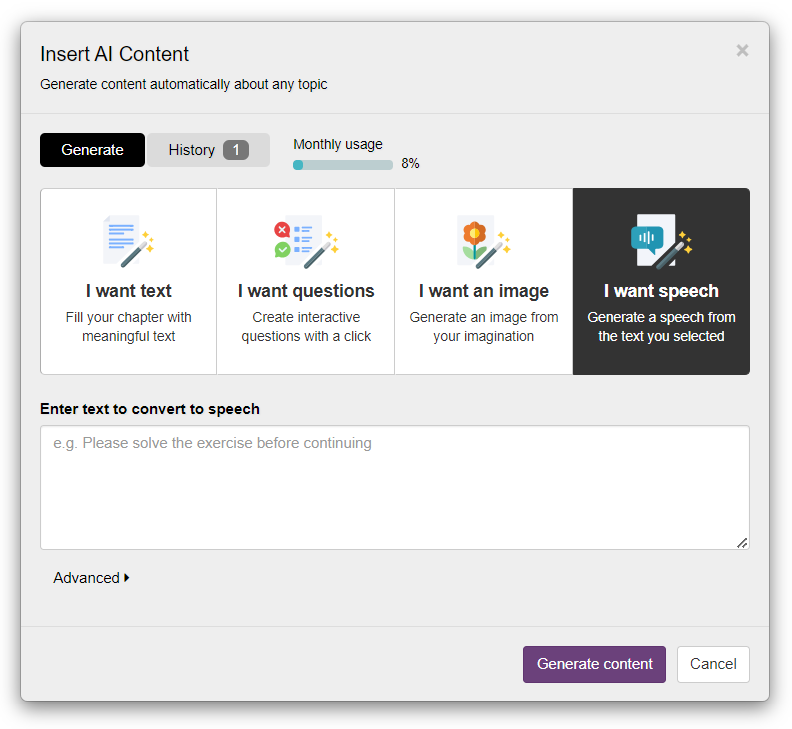Screen dimensions: 792x729
Task: Click the text document icon with magic wand
Action: pyautogui.click(x=128, y=241)
